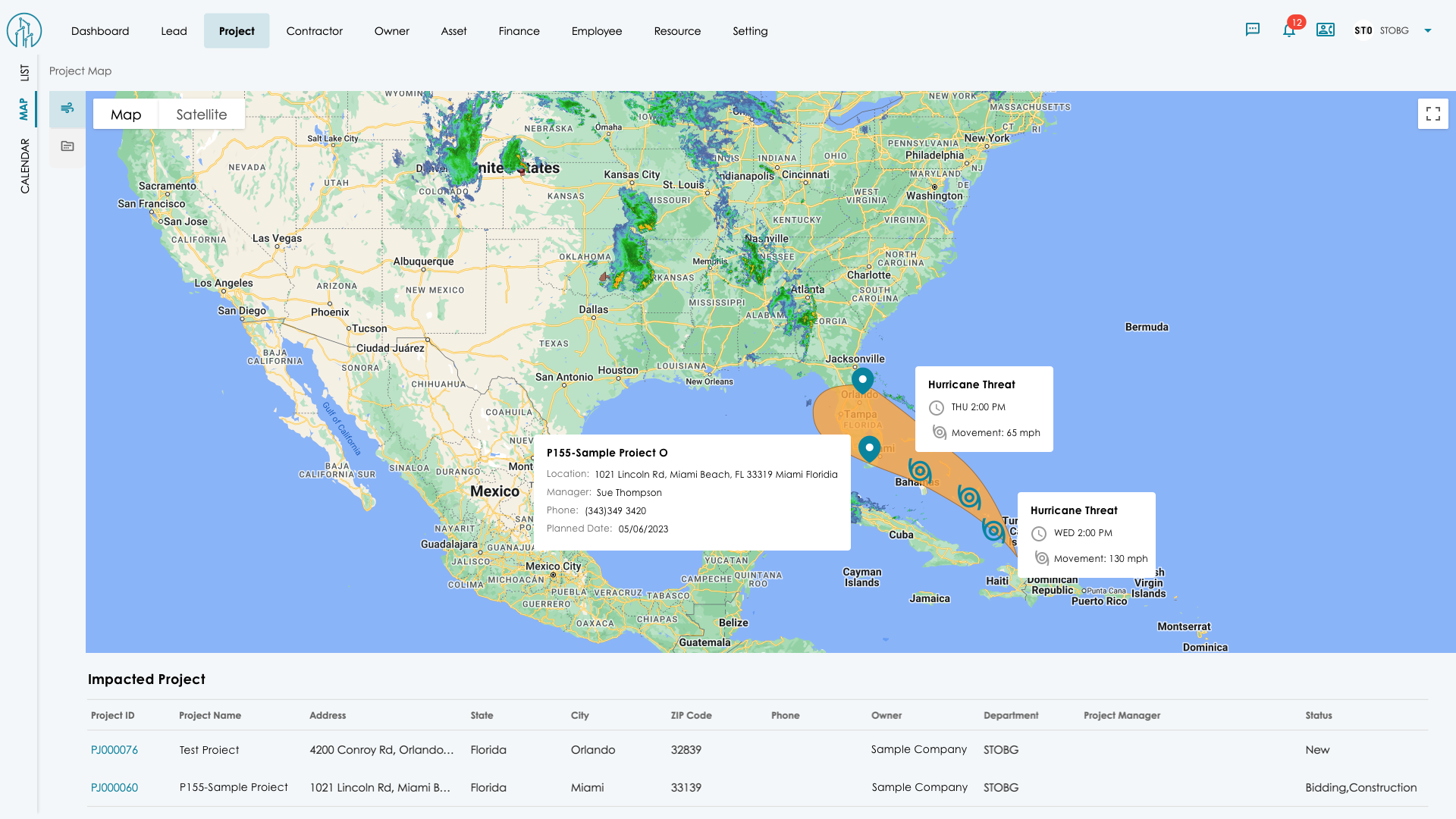Click the company logo icon

[24, 31]
